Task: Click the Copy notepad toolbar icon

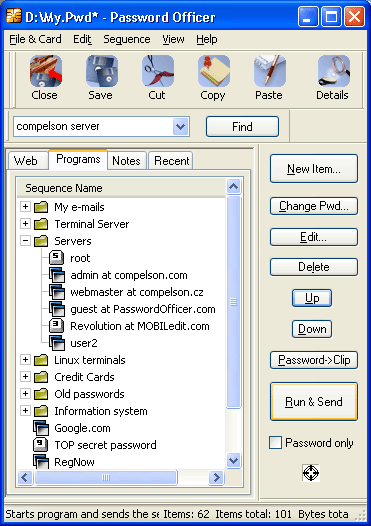Action: [x=214, y=71]
